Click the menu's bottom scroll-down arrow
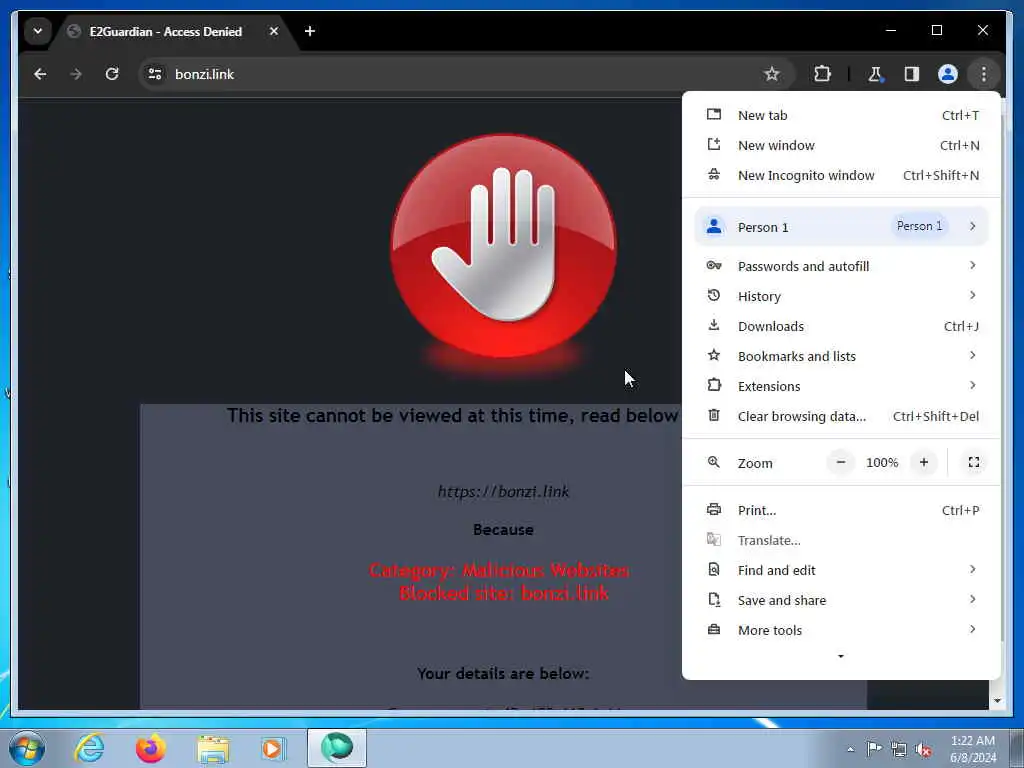Screen dimensions: 1024x768 tap(840, 656)
